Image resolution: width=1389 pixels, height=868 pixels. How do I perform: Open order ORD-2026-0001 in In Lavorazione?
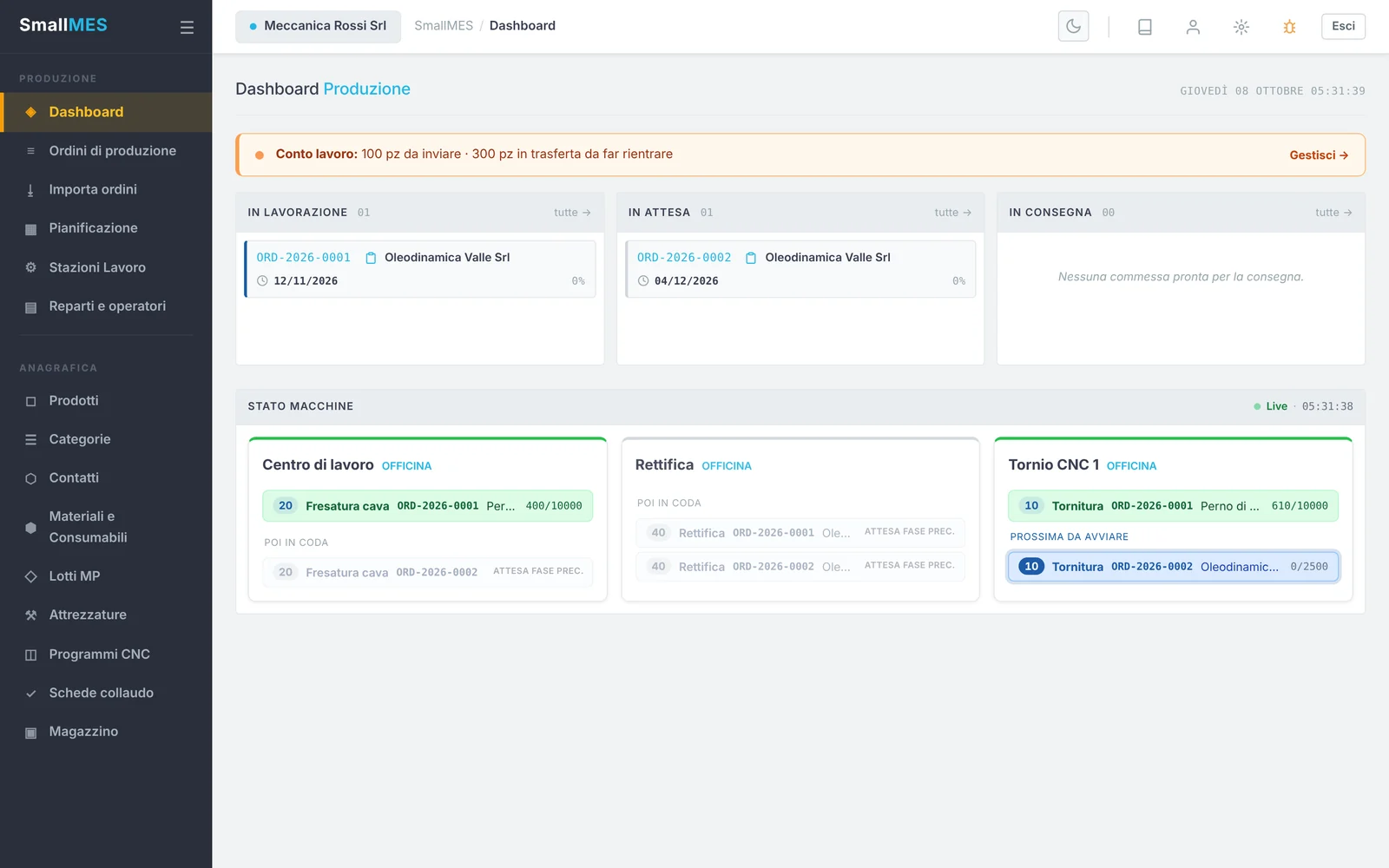tap(420, 269)
